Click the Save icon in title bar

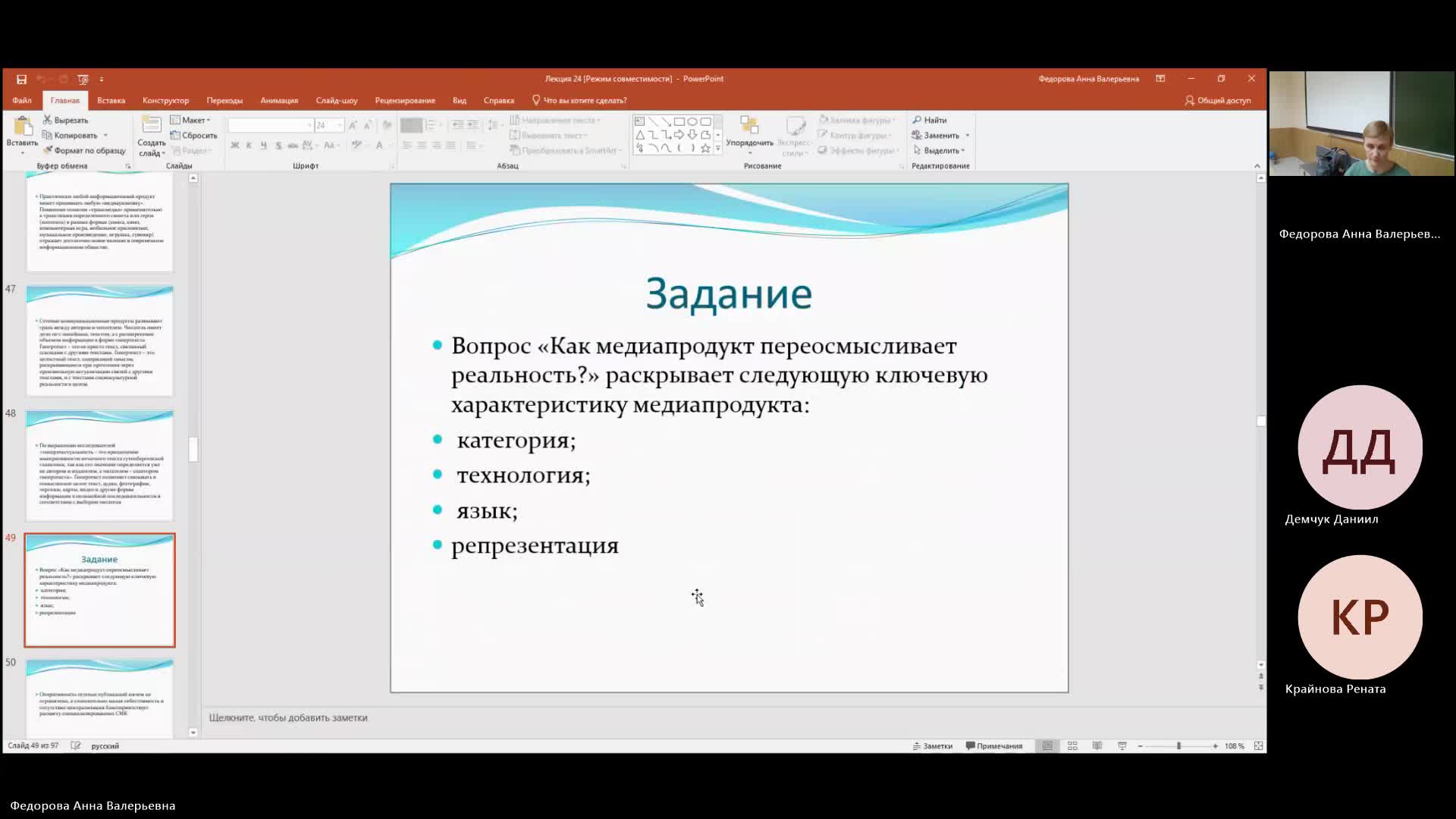point(21,79)
